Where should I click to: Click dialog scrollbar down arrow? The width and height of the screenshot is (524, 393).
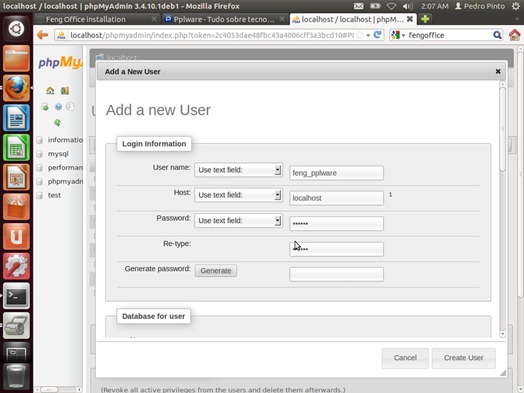(x=503, y=334)
